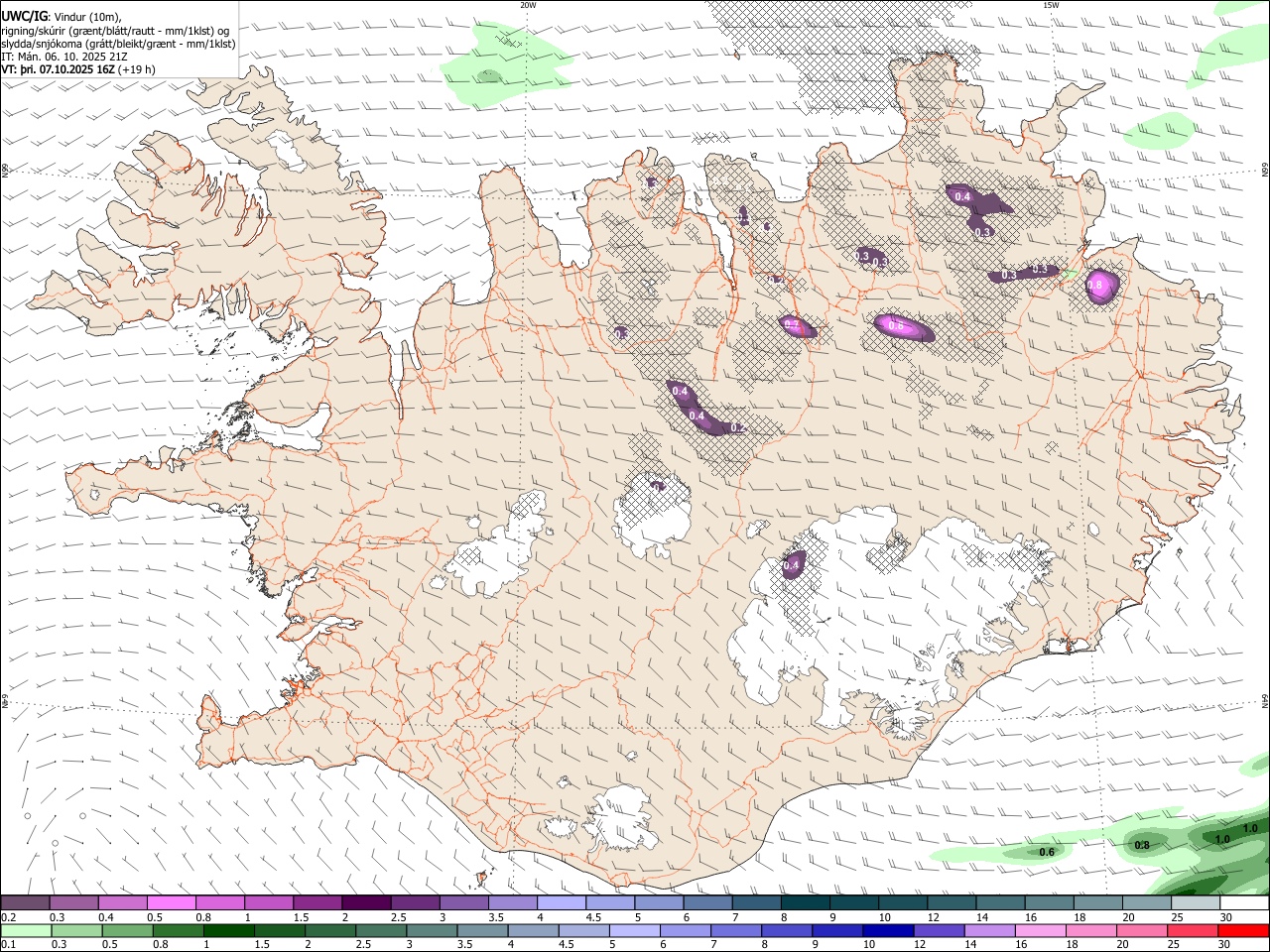The image size is (1270, 952).
Task: Click the 0.6 rain value offshore southeast
Action: tap(1046, 852)
